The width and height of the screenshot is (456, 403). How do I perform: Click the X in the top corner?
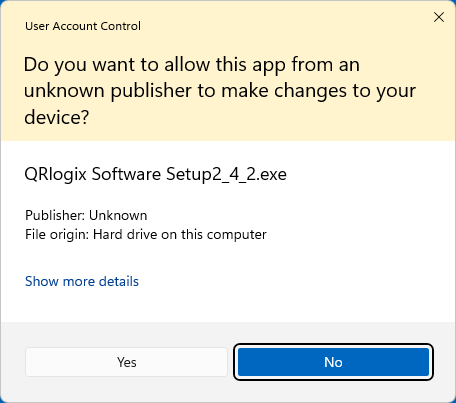point(439,17)
